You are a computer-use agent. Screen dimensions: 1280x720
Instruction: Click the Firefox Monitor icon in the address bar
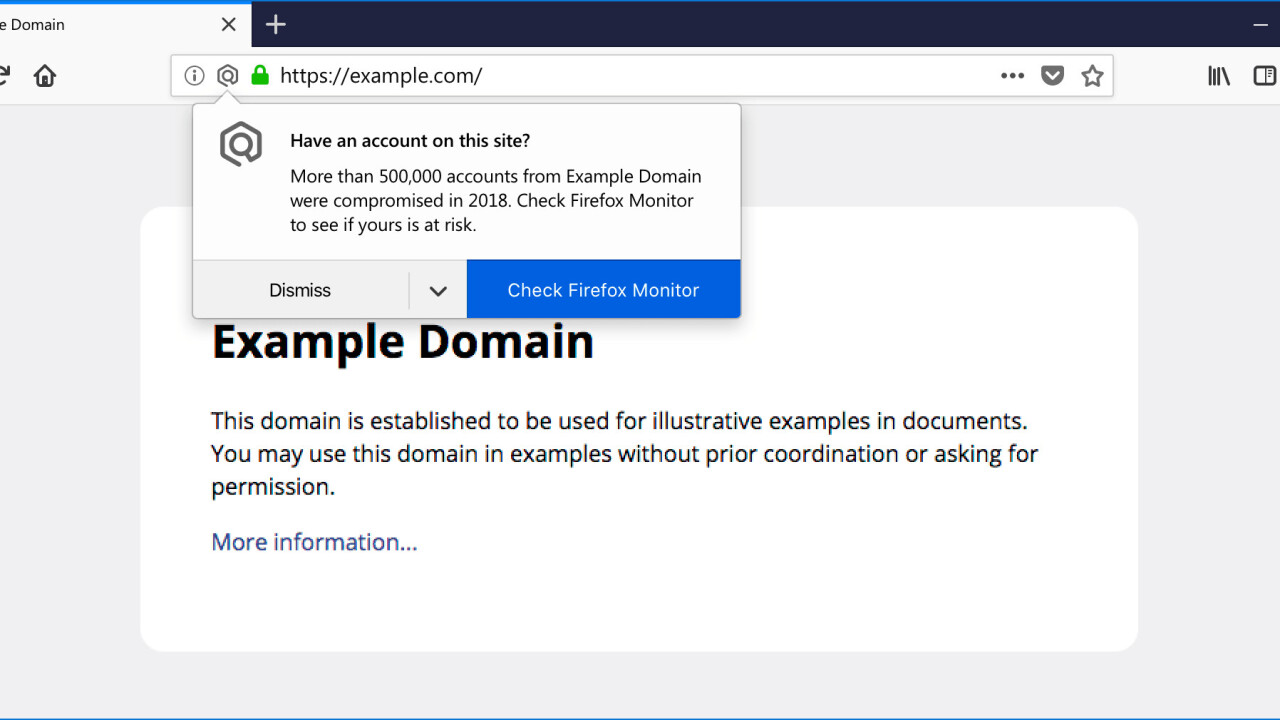[x=228, y=76]
